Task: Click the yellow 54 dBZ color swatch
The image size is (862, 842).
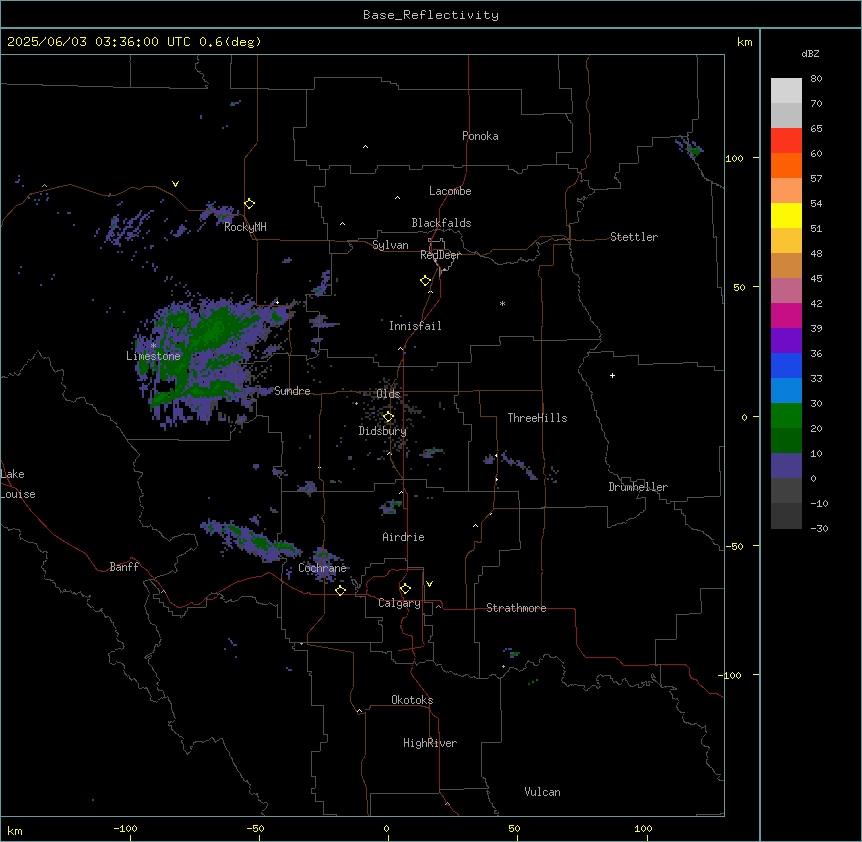Action: point(786,215)
